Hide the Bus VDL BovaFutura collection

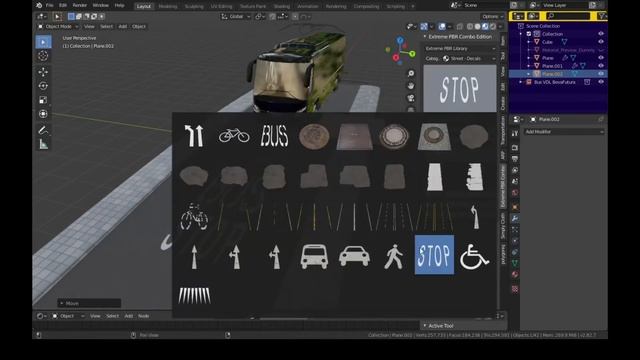[601, 82]
